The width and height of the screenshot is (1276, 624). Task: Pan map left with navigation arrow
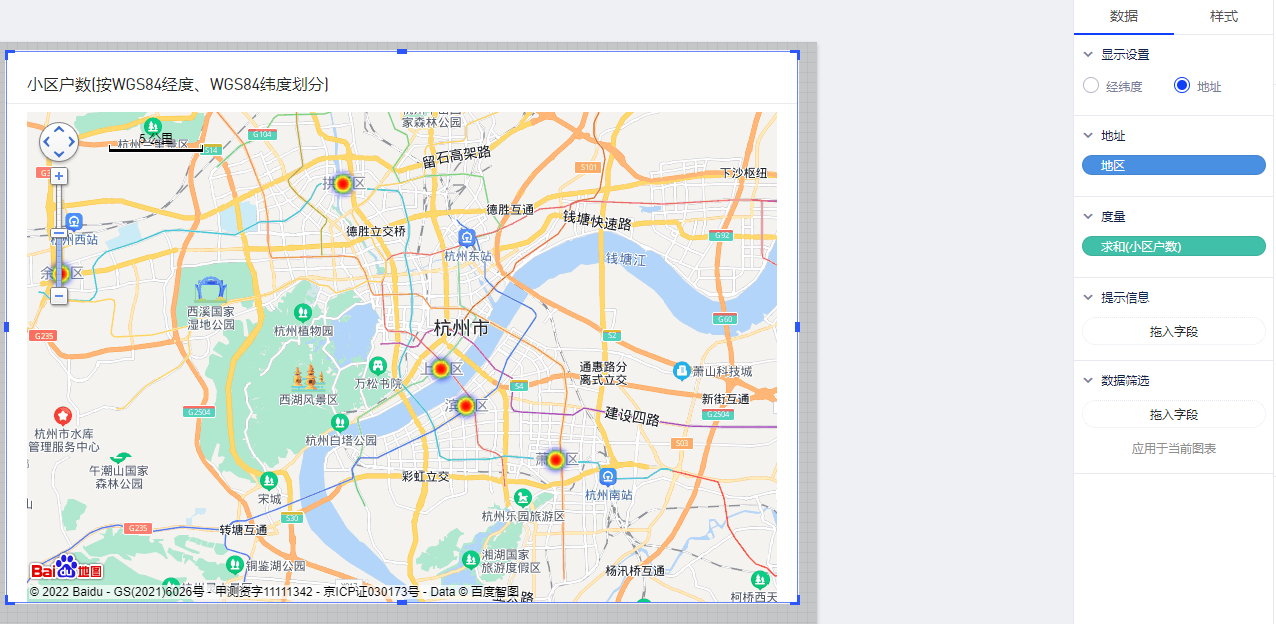tap(47, 142)
